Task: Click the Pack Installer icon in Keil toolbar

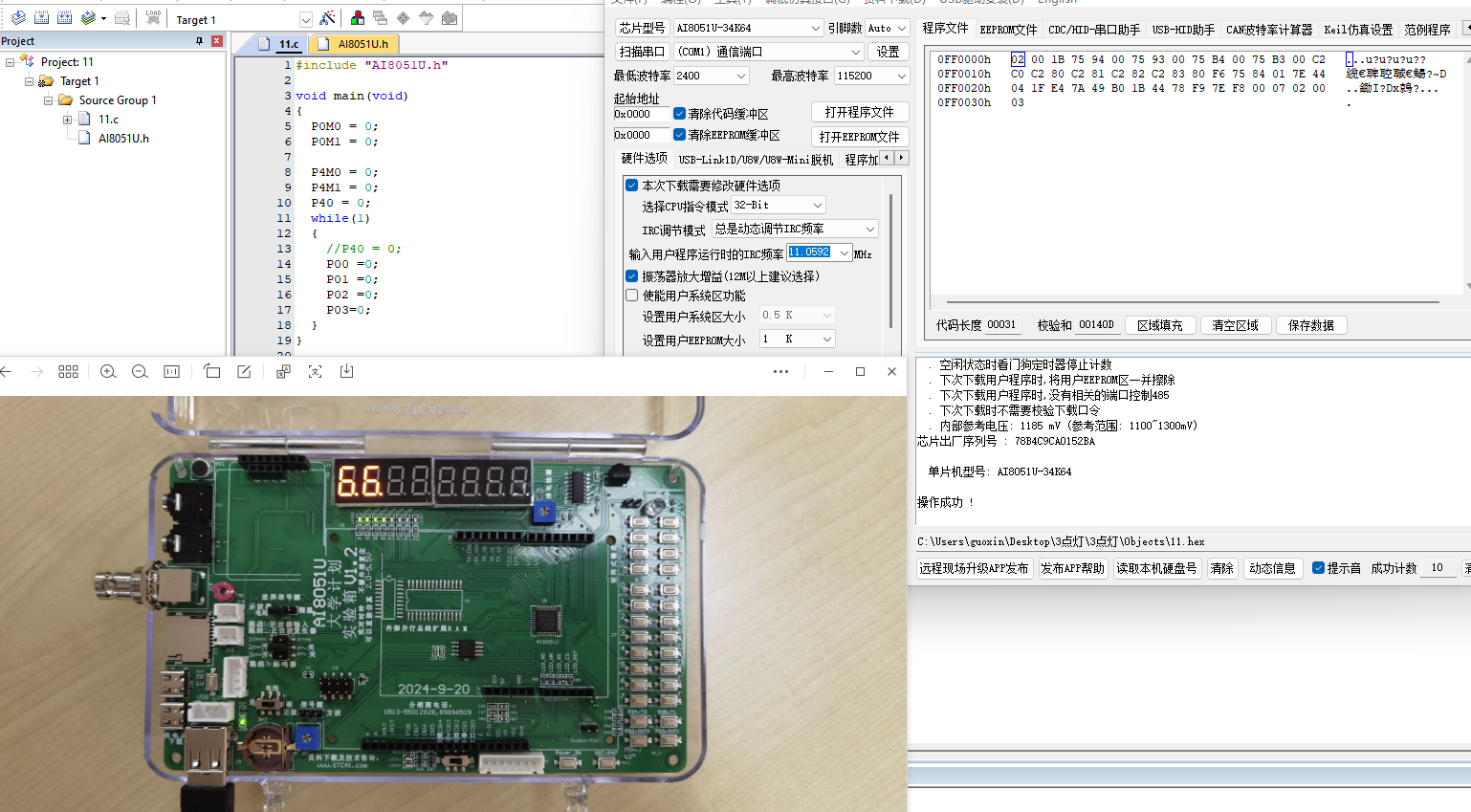Action: coord(450,18)
